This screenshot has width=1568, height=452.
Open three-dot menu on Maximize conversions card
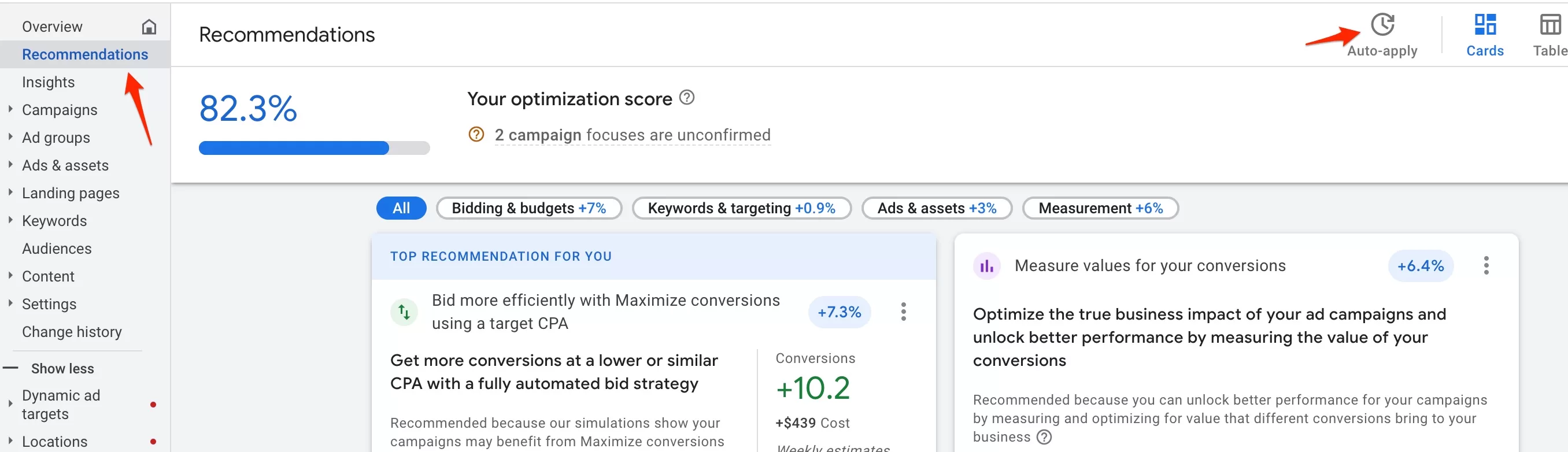903,312
